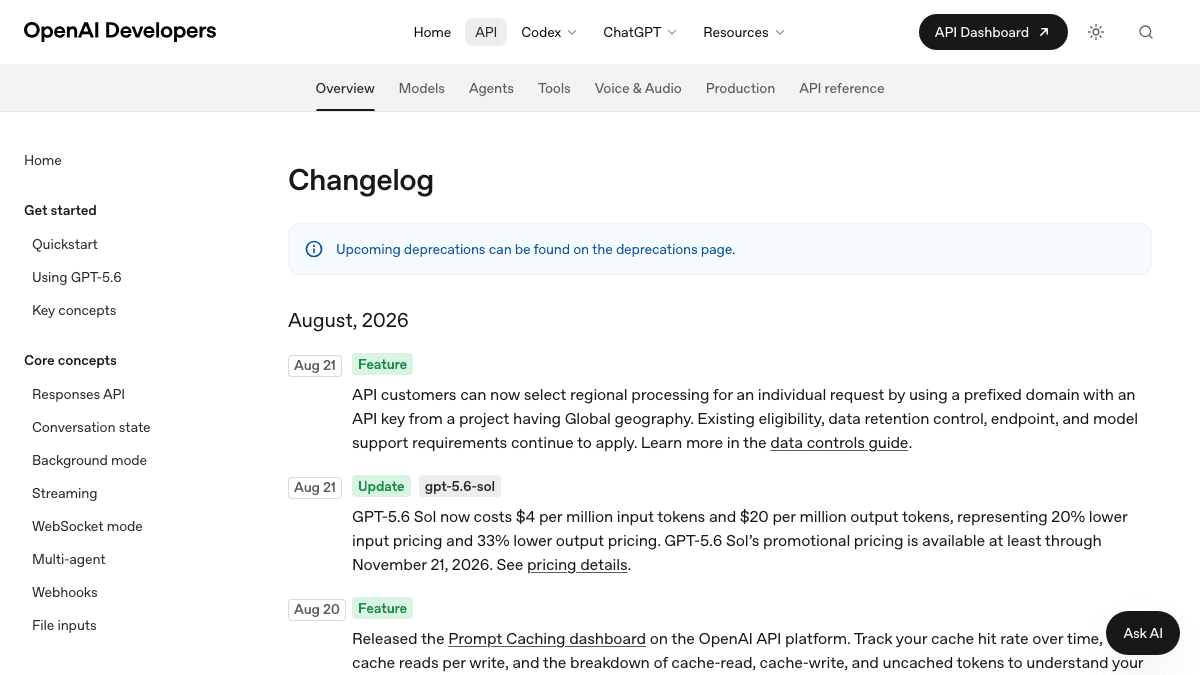
Task: Open Background mode in the sidebar
Action: (x=89, y=460)
